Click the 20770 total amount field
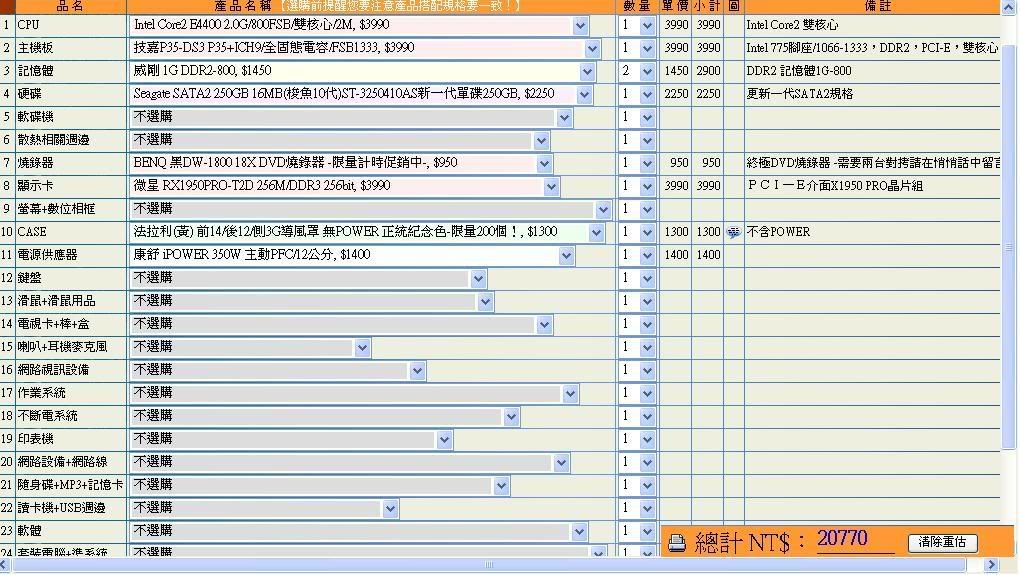The height and width of the screenshot is (575, 1020). (x=855, y=541)
